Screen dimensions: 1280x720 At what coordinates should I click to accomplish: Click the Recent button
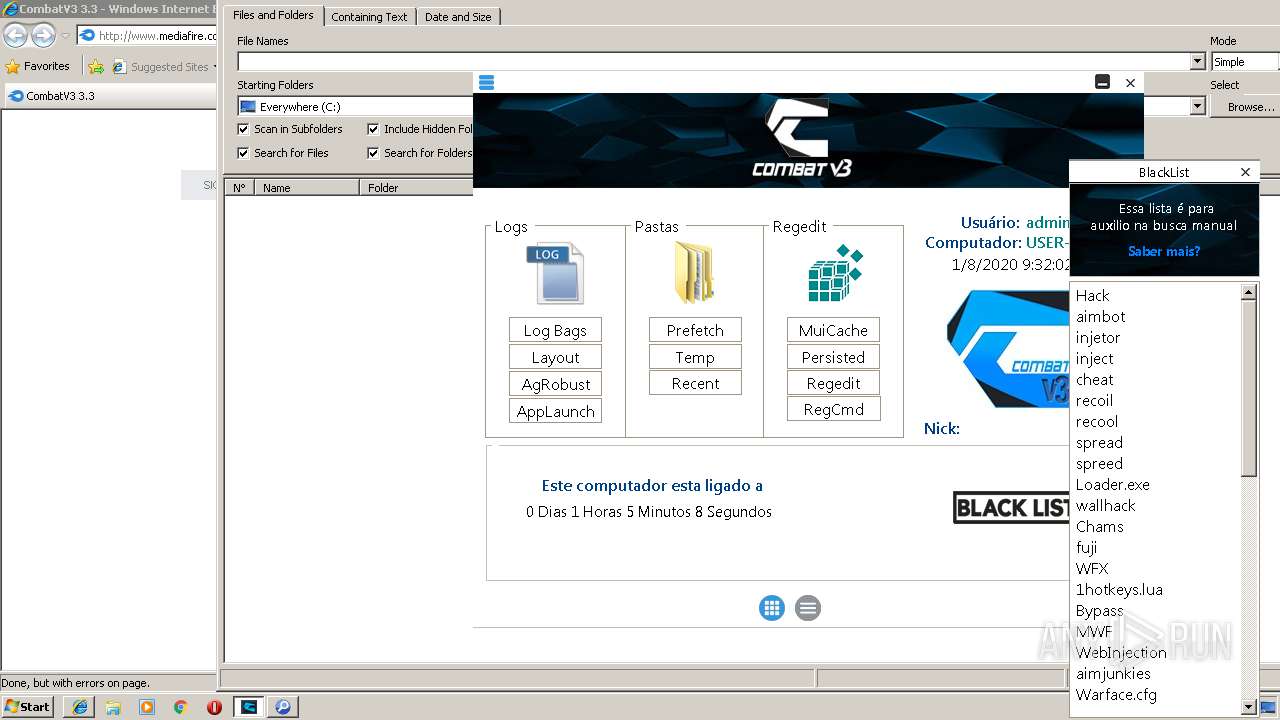click(x=695, y=383)
